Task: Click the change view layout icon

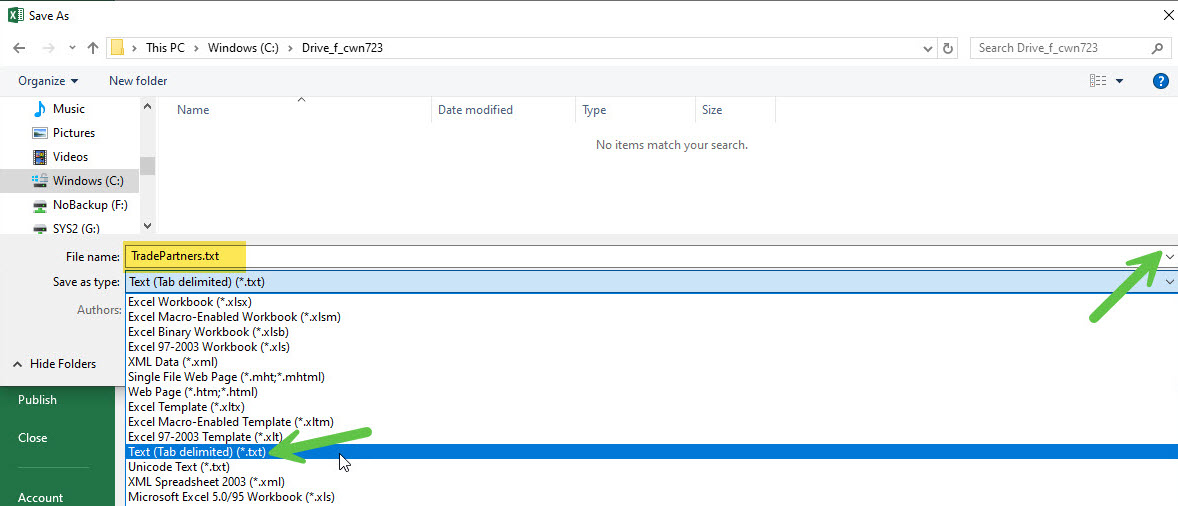Action: coord(1099,81)
